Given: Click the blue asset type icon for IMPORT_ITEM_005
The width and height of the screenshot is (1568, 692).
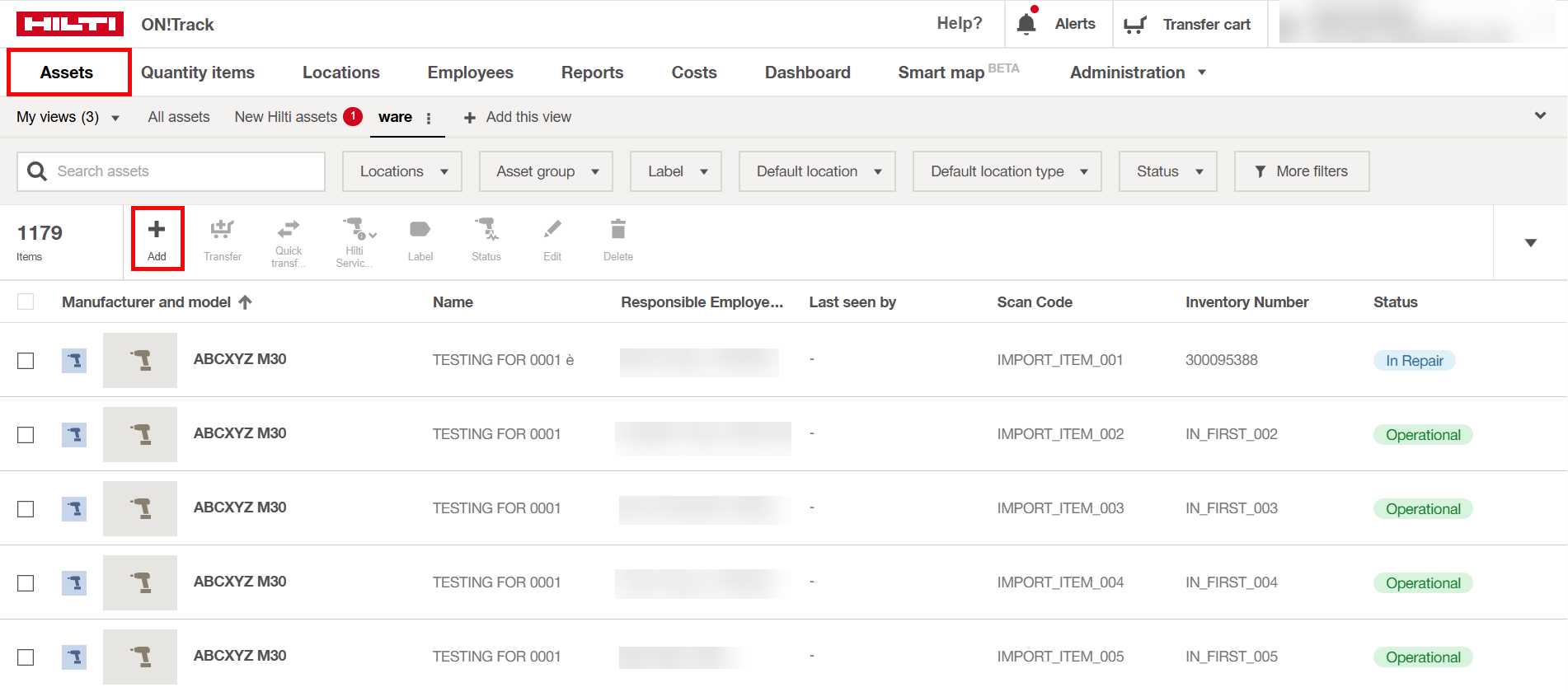Looking at the screenshot, I should pos(74,657).
